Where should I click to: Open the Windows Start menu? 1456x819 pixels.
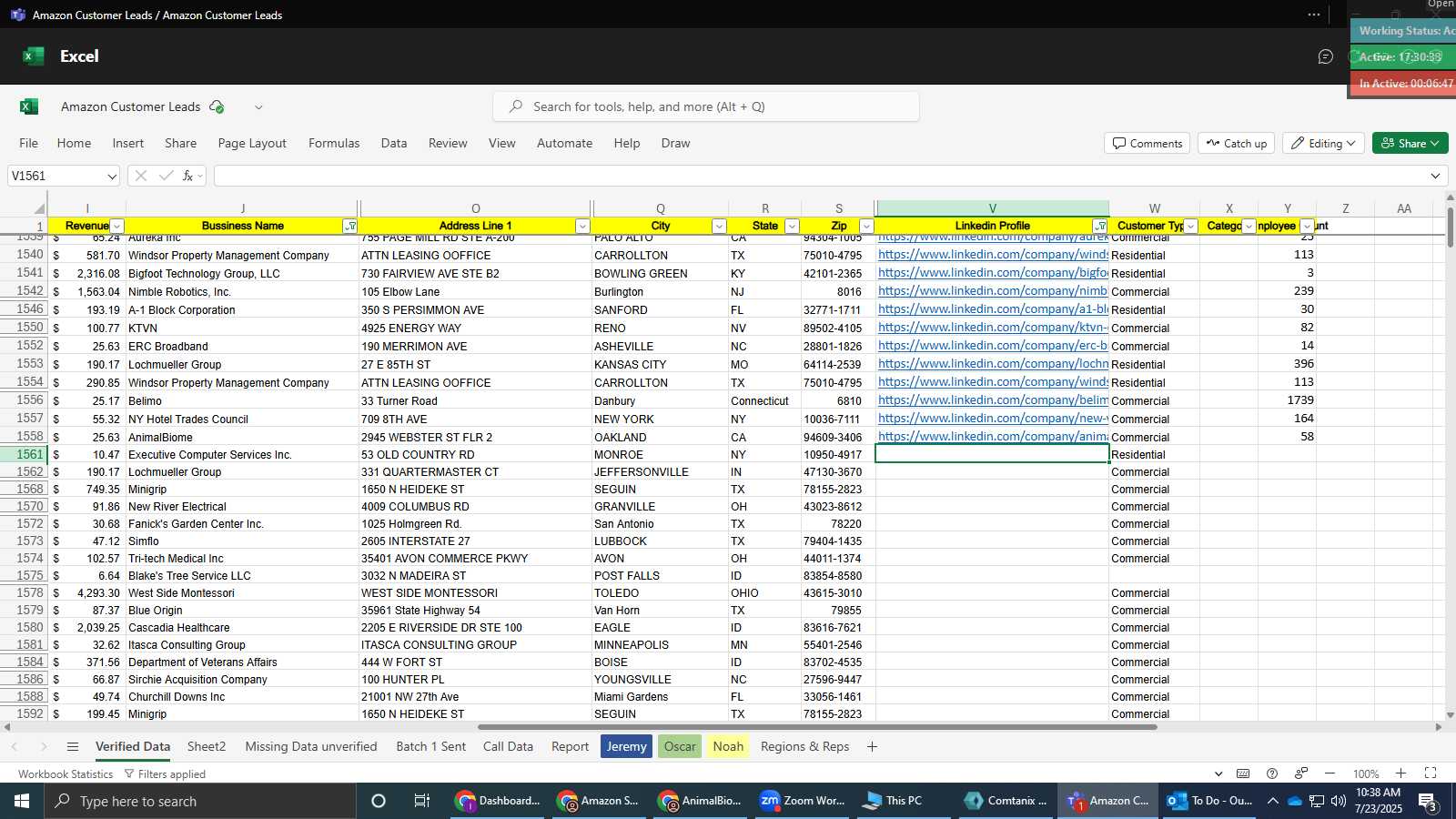[22, 801]
